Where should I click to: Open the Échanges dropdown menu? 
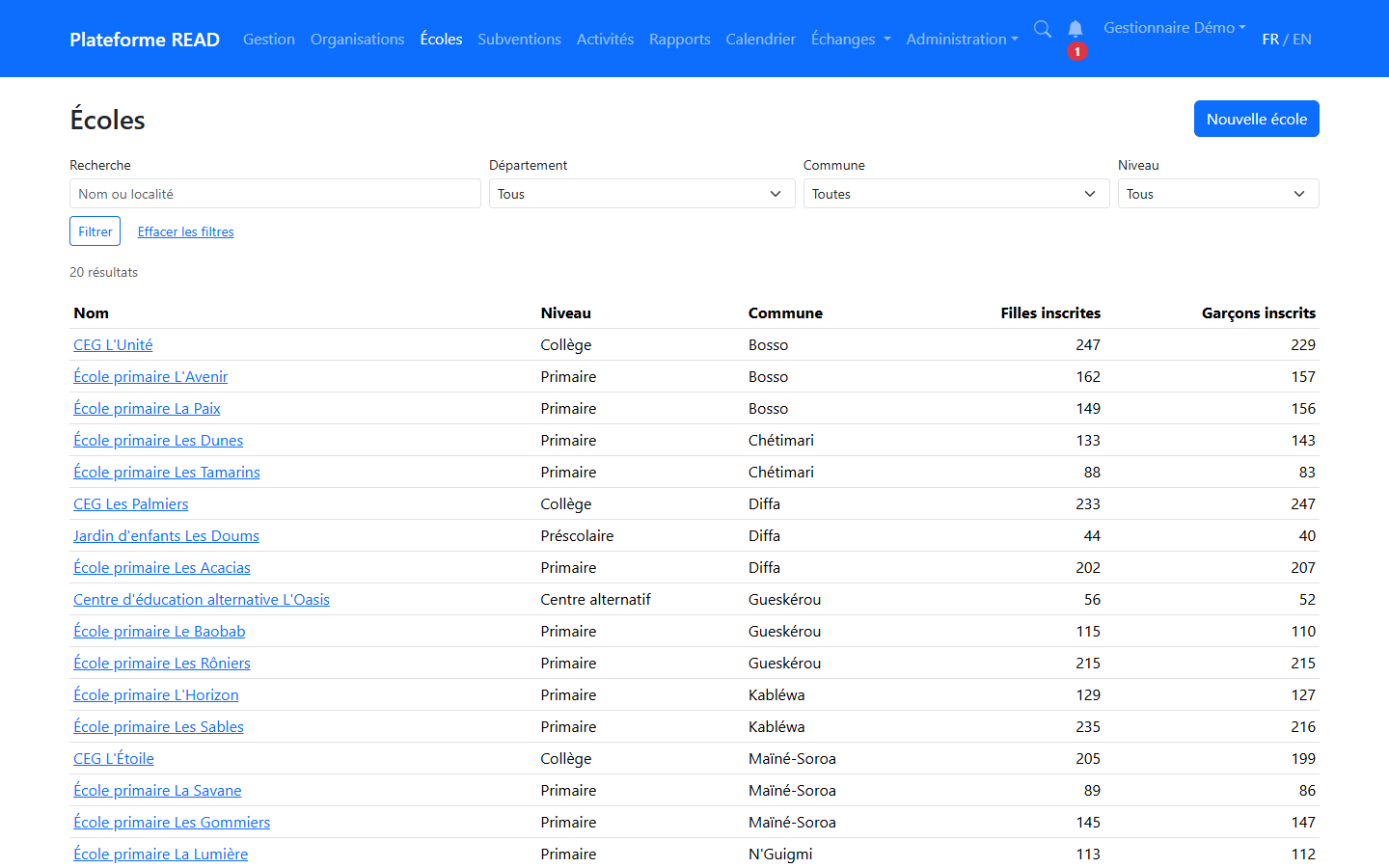click(x=851, y=40)
